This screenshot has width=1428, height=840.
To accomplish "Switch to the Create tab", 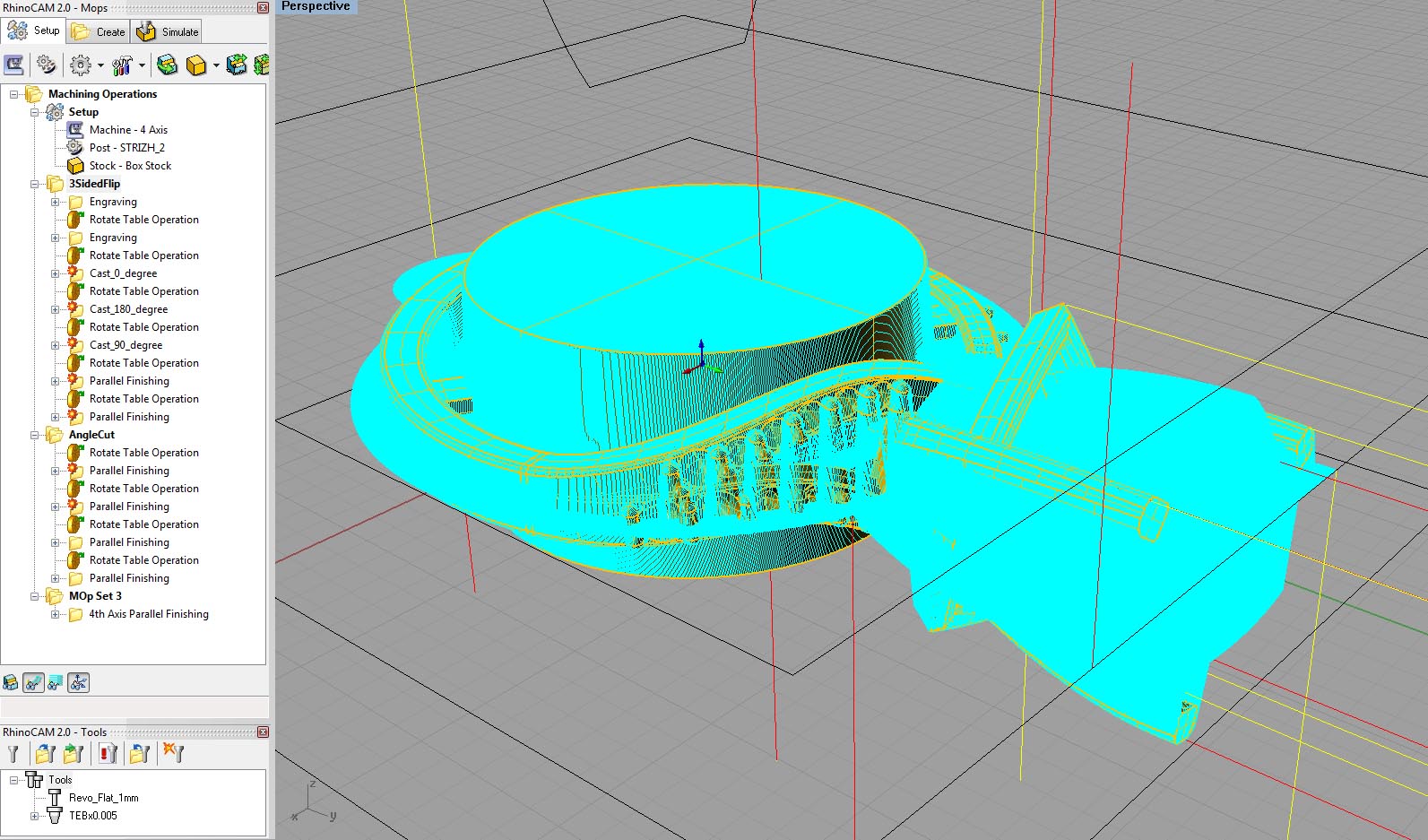I will [99, 31].
